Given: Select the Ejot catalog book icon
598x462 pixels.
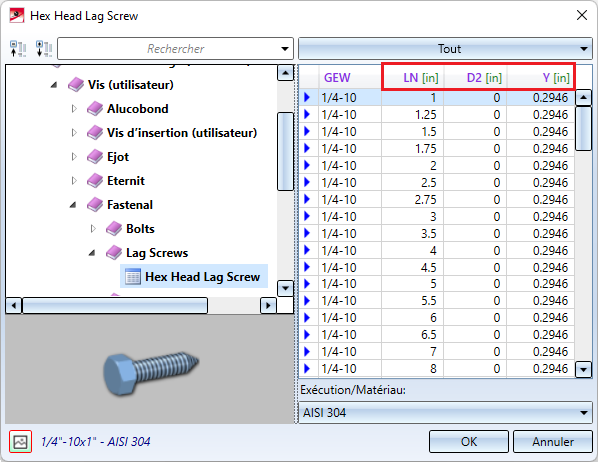Looking at the screenshot, I should point(95,157).
